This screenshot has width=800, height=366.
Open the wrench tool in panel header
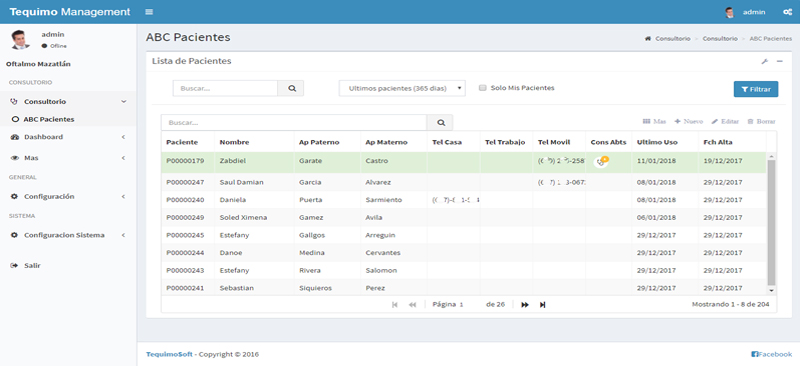(764, 62)
